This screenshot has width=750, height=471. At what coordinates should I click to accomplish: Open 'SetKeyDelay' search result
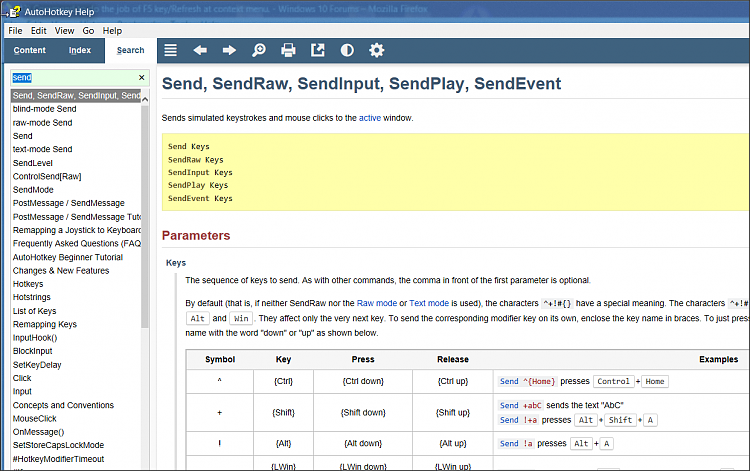37,365
